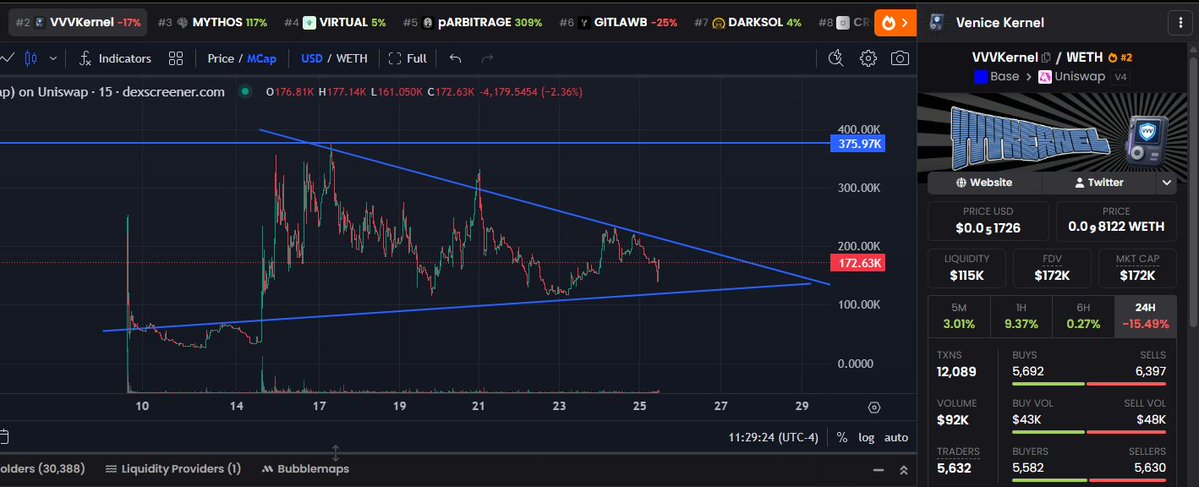This screenshot has height=487, width=1199.
Task: Click the 8122 WETH price box
Action: (x=1116, y=220)
